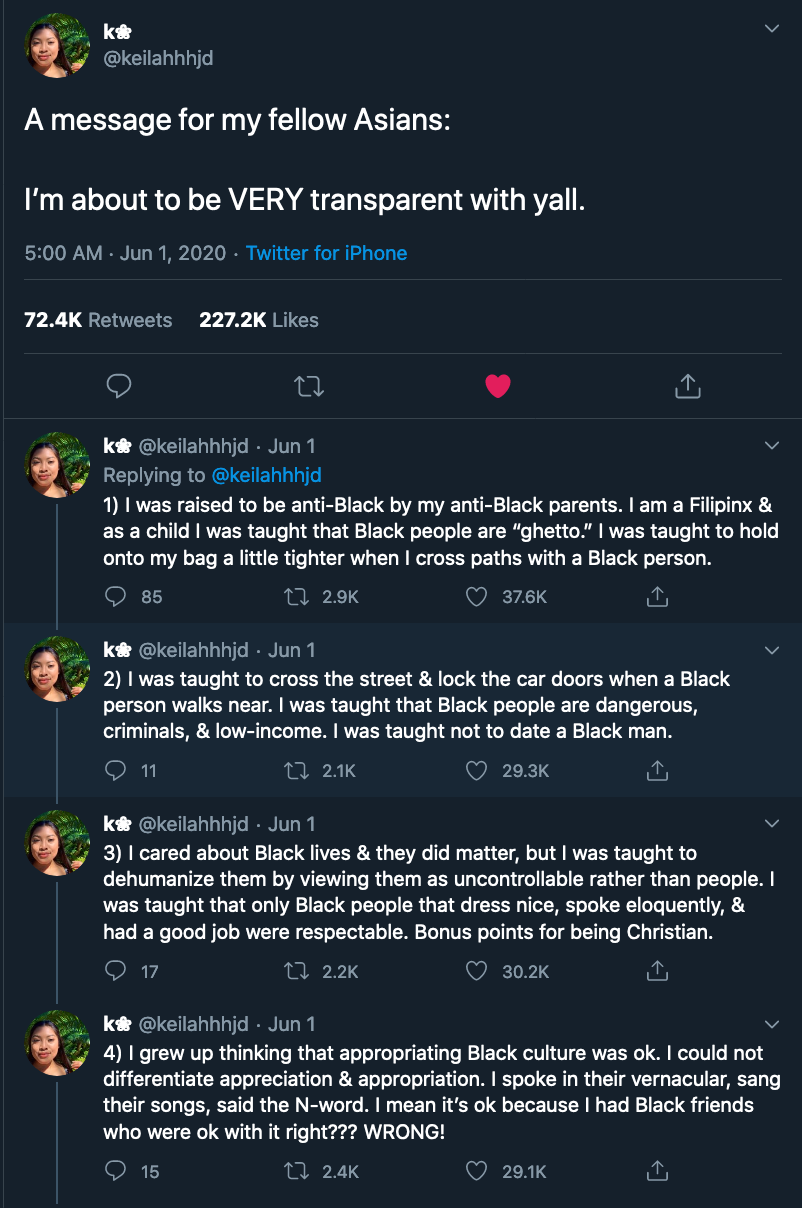Share the tweet starting with "2)"
802x1208 pixels.
coord(656,771)
